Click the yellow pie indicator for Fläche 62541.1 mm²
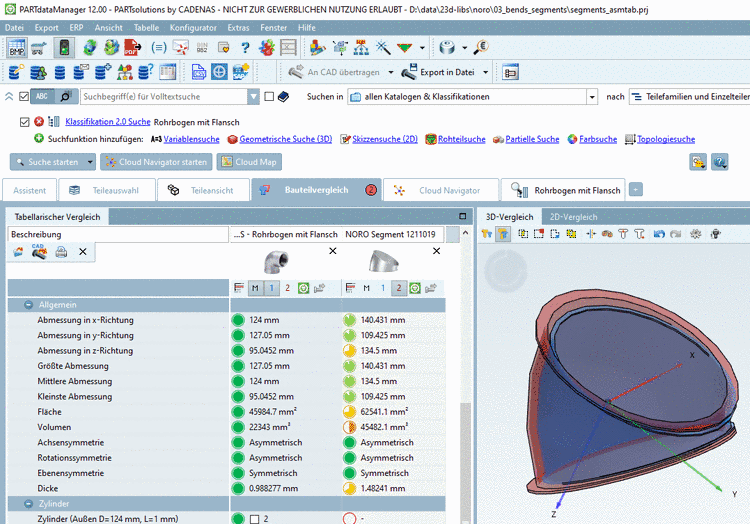 [x=350, y=412]
